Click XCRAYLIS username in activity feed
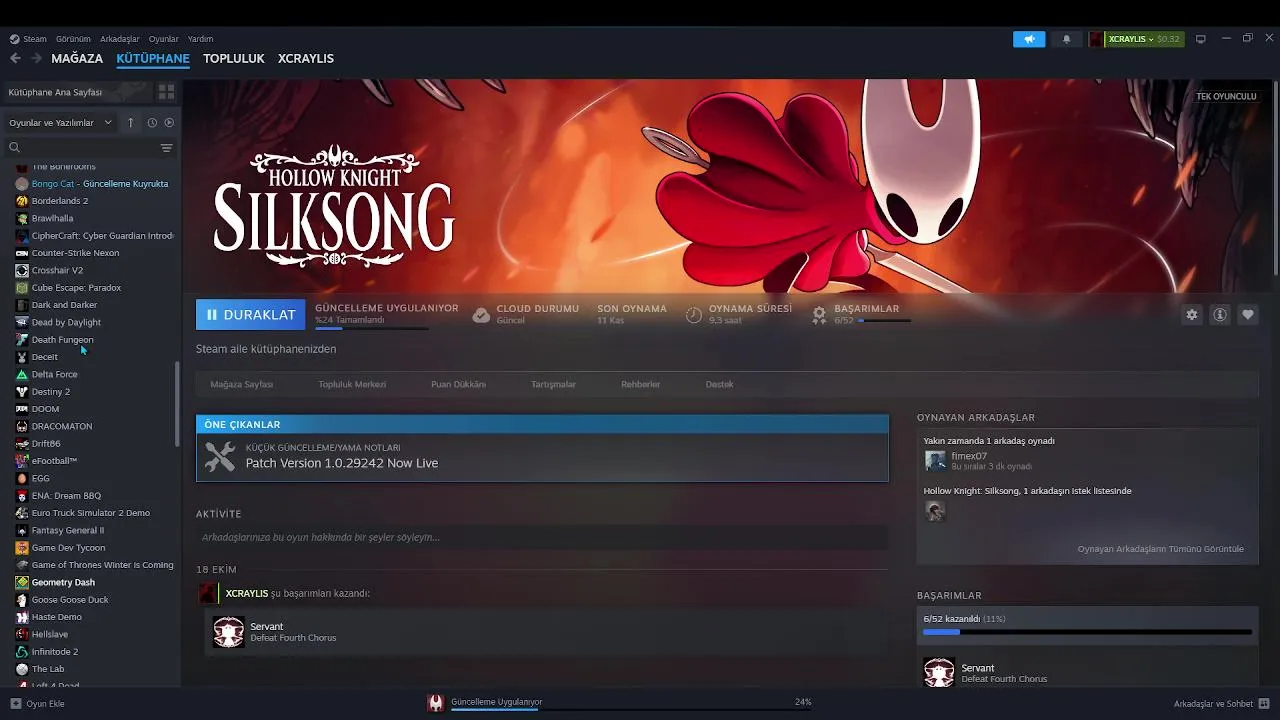This screenshot has width=1280, height=720. [247, 593]
